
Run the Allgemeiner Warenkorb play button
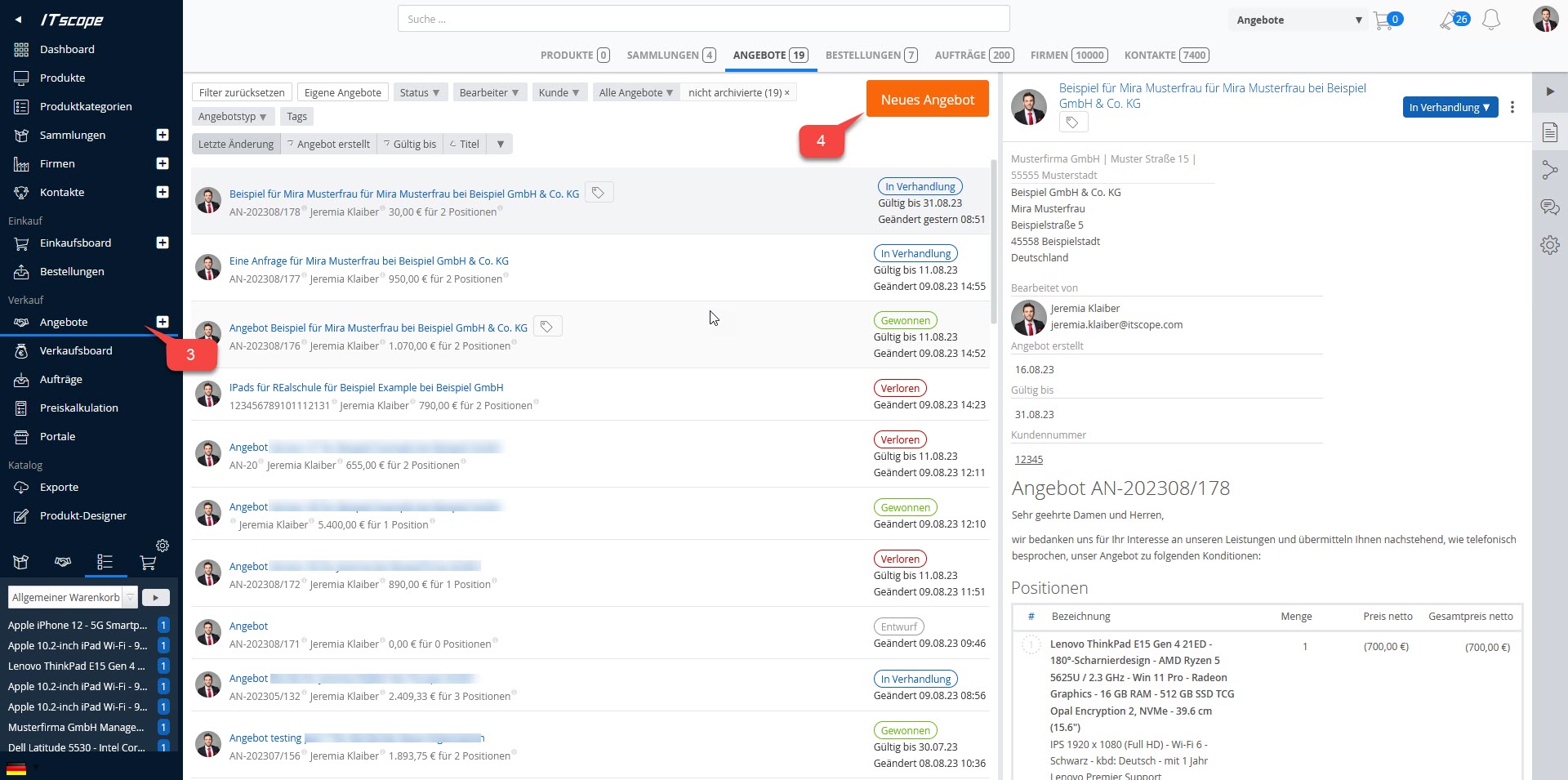click(x=155, y=598)
